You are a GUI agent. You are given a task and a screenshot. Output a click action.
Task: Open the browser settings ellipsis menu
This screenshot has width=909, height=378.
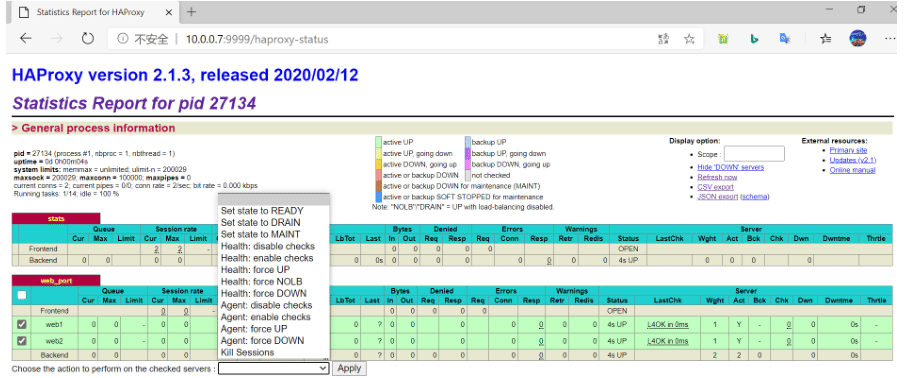click(890, 39)
